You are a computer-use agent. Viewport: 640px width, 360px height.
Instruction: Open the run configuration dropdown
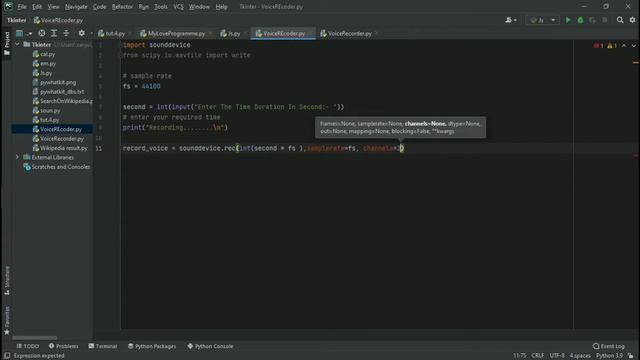[x=542, y=20]
